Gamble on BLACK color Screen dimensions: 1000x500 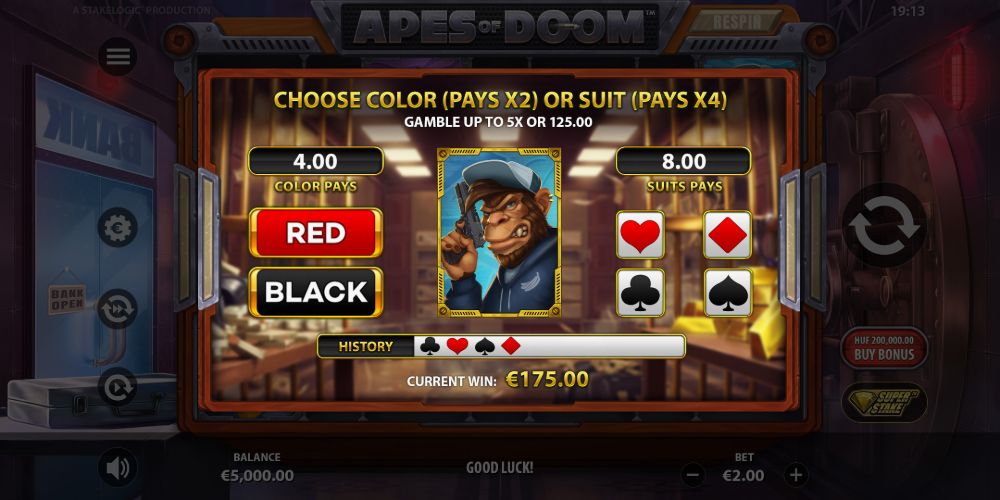(x=316, y=292)
